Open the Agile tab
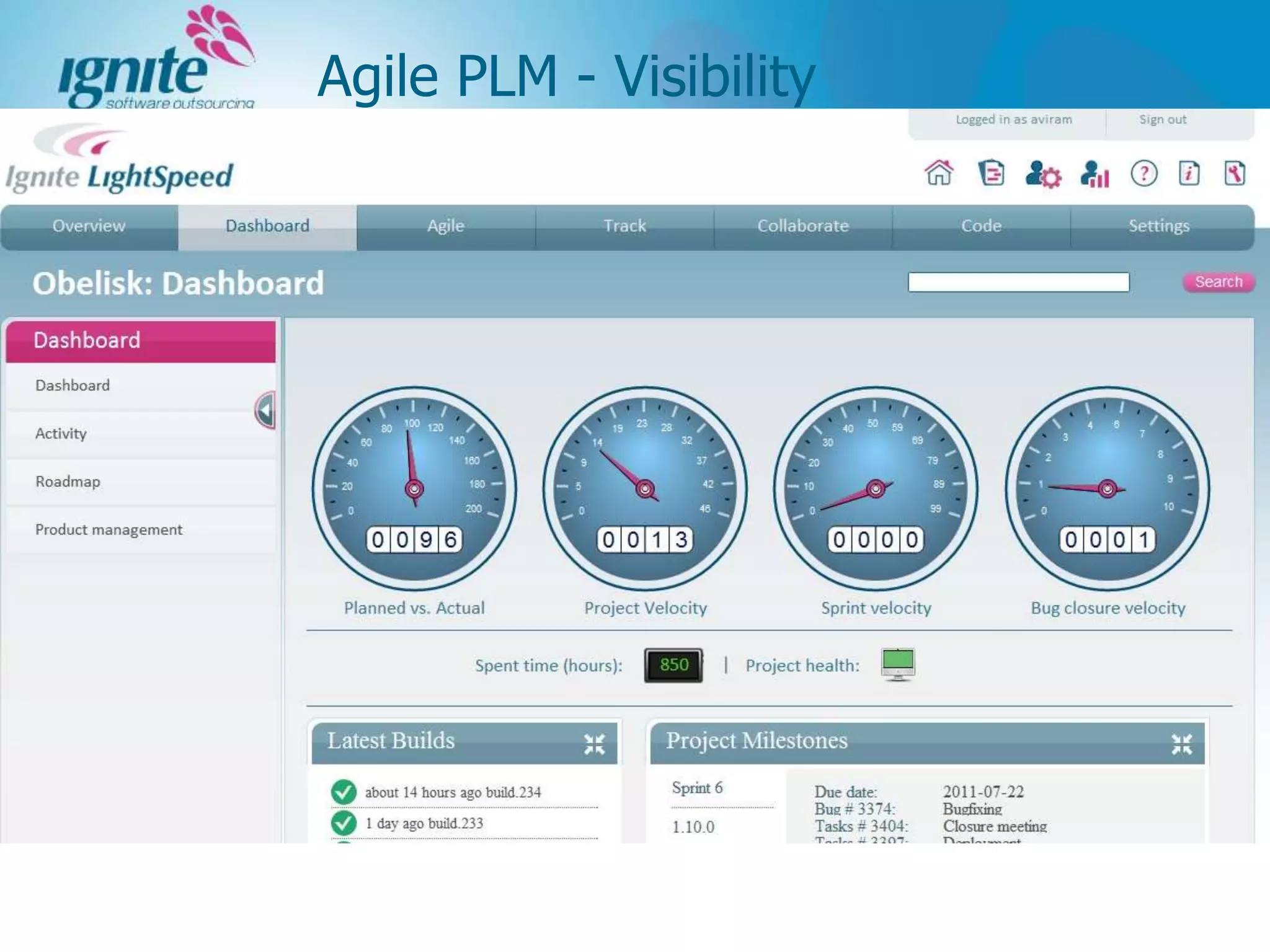The image size is (1270, 952). [x=446, y=226]
